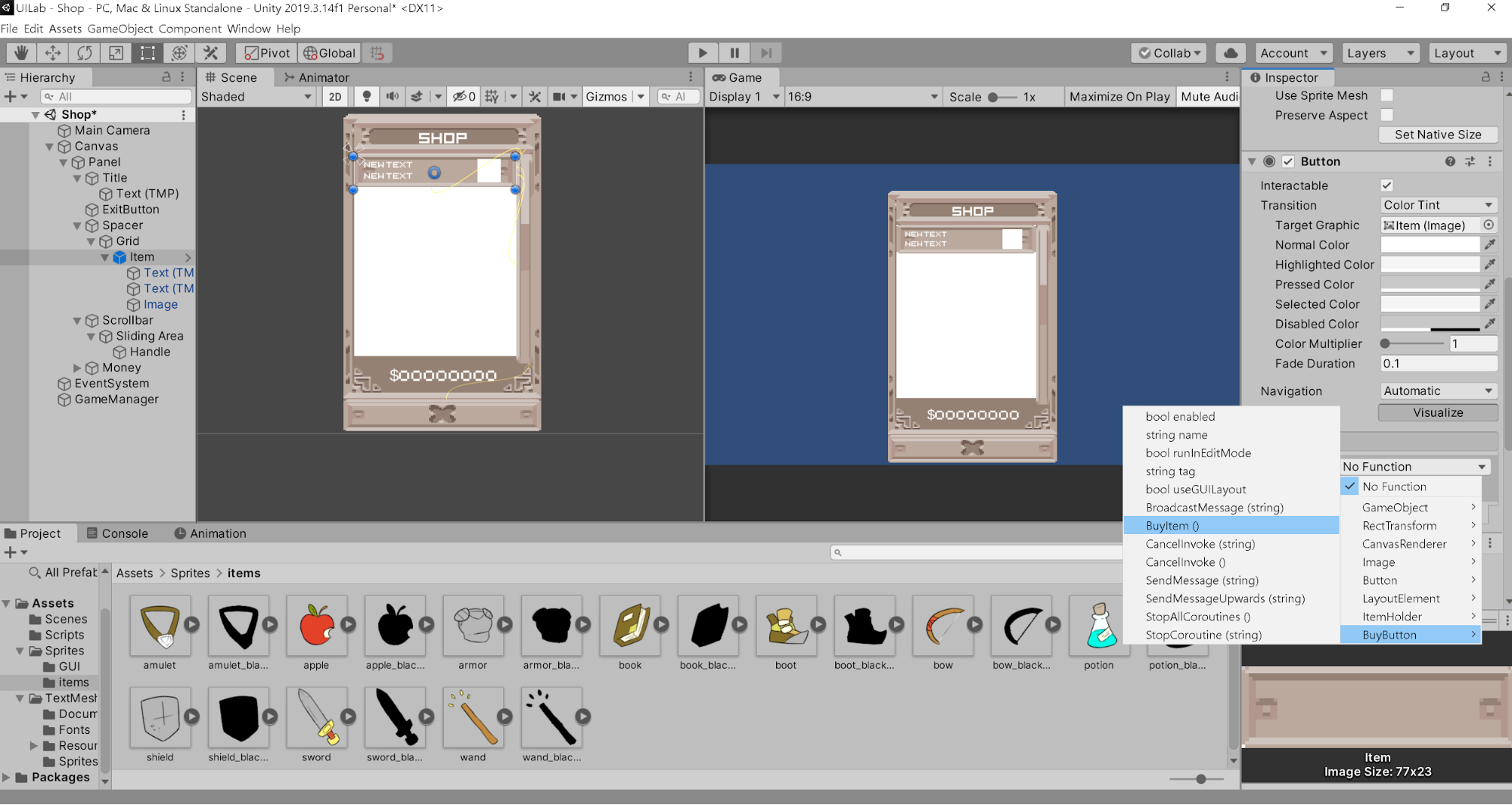
Task: Select the Move tool
Action: point(53,53)
